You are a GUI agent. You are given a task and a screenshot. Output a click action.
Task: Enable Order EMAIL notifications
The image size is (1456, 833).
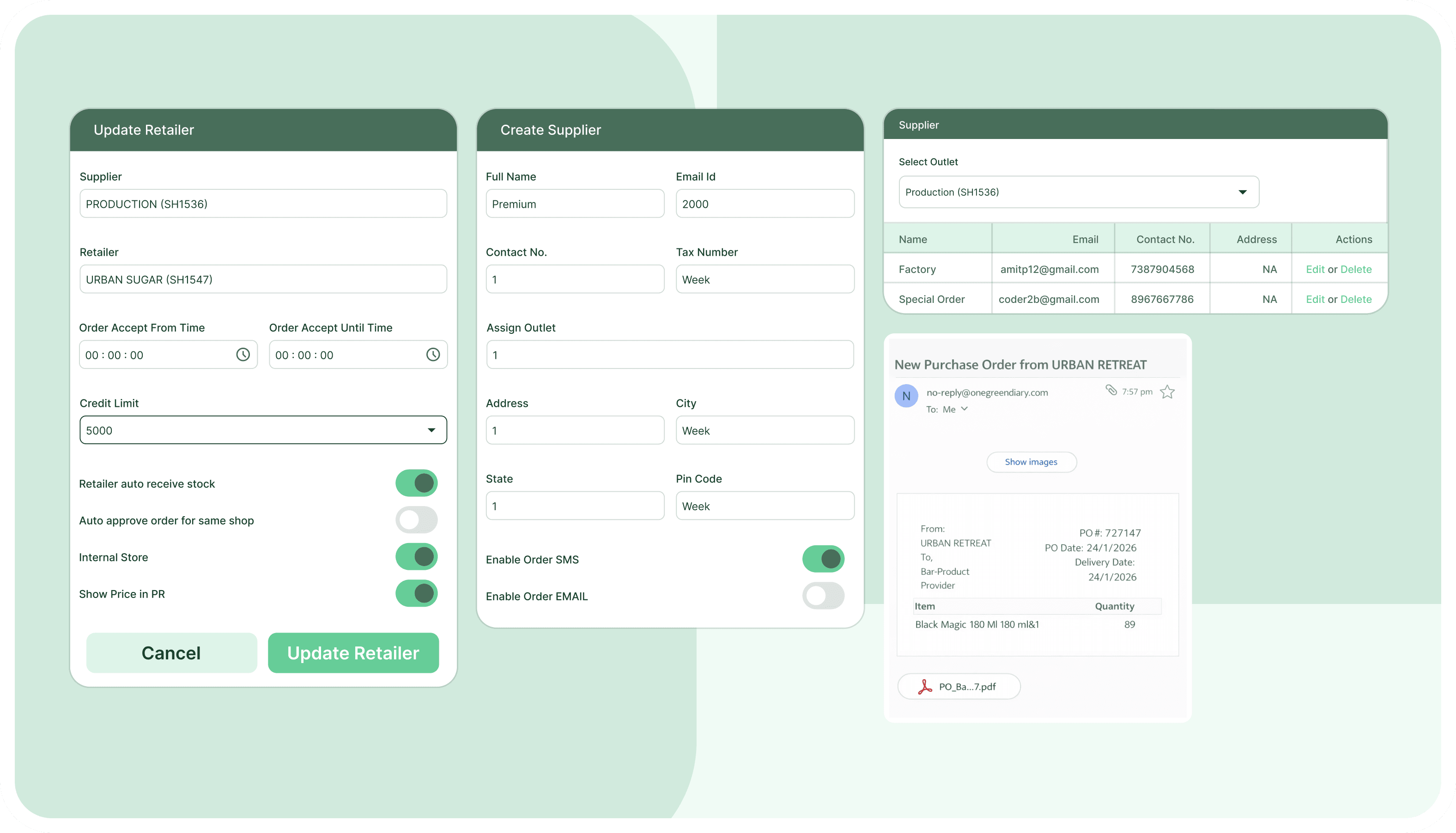[x=824, y=596]
